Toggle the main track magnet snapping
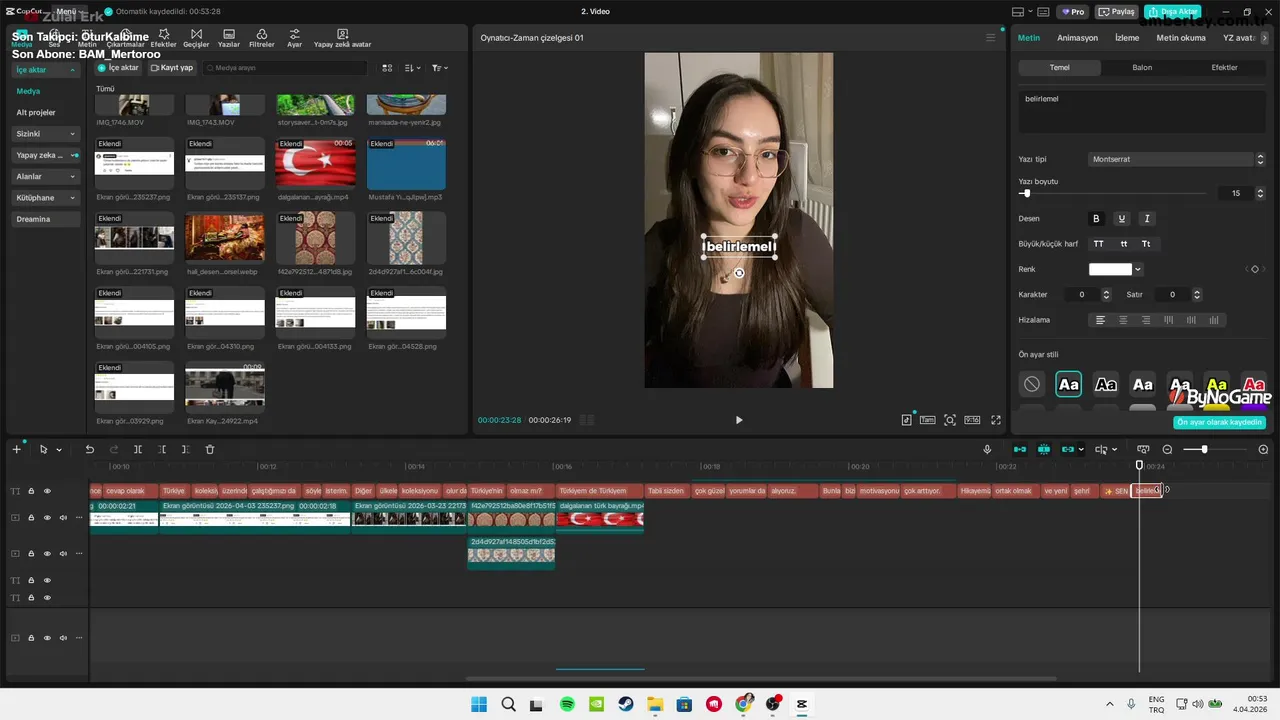This screenshot has width=1280, height=720. (x=1020, y=450)
